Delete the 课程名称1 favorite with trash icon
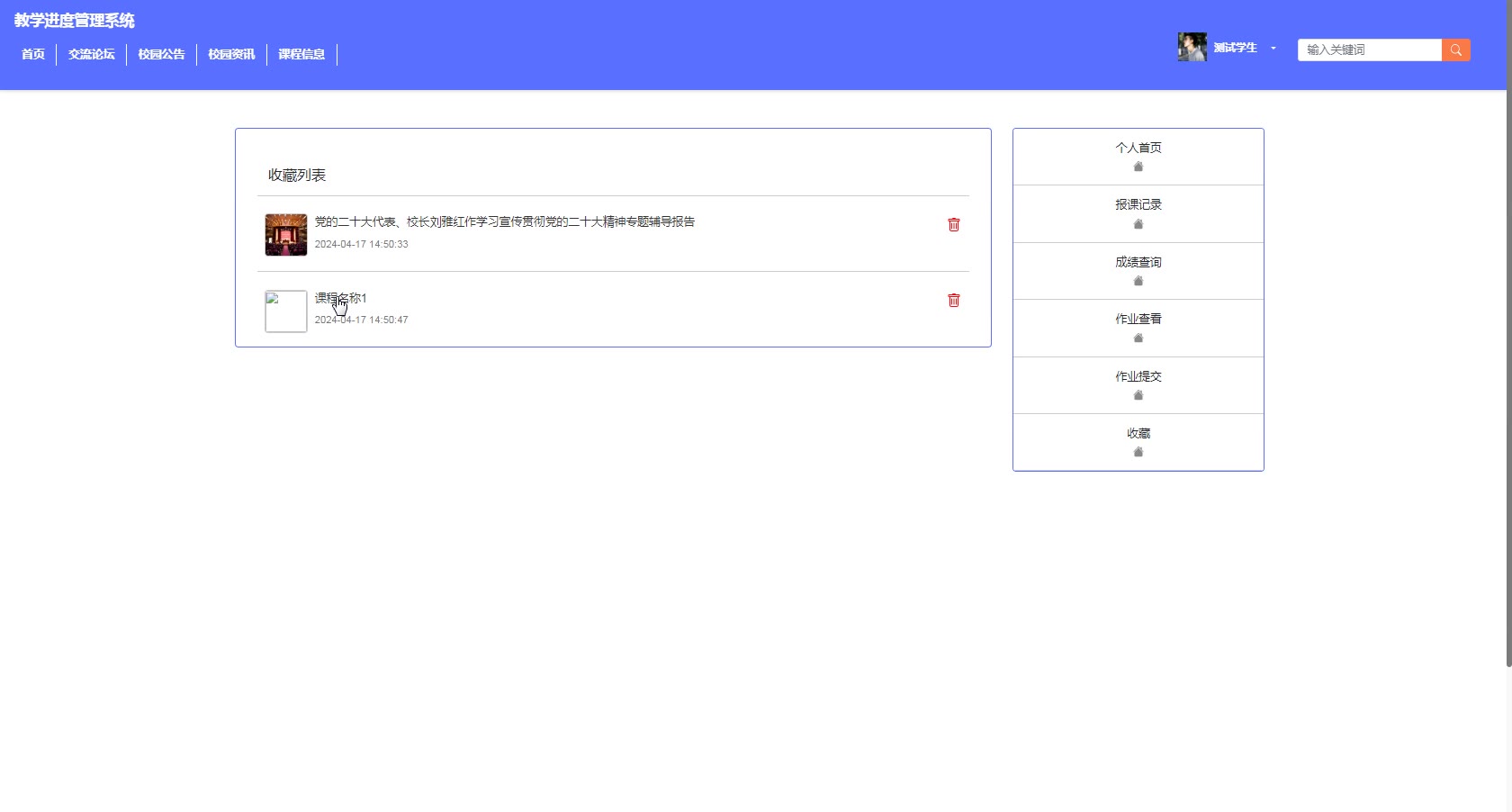 (x=954, y=301)
